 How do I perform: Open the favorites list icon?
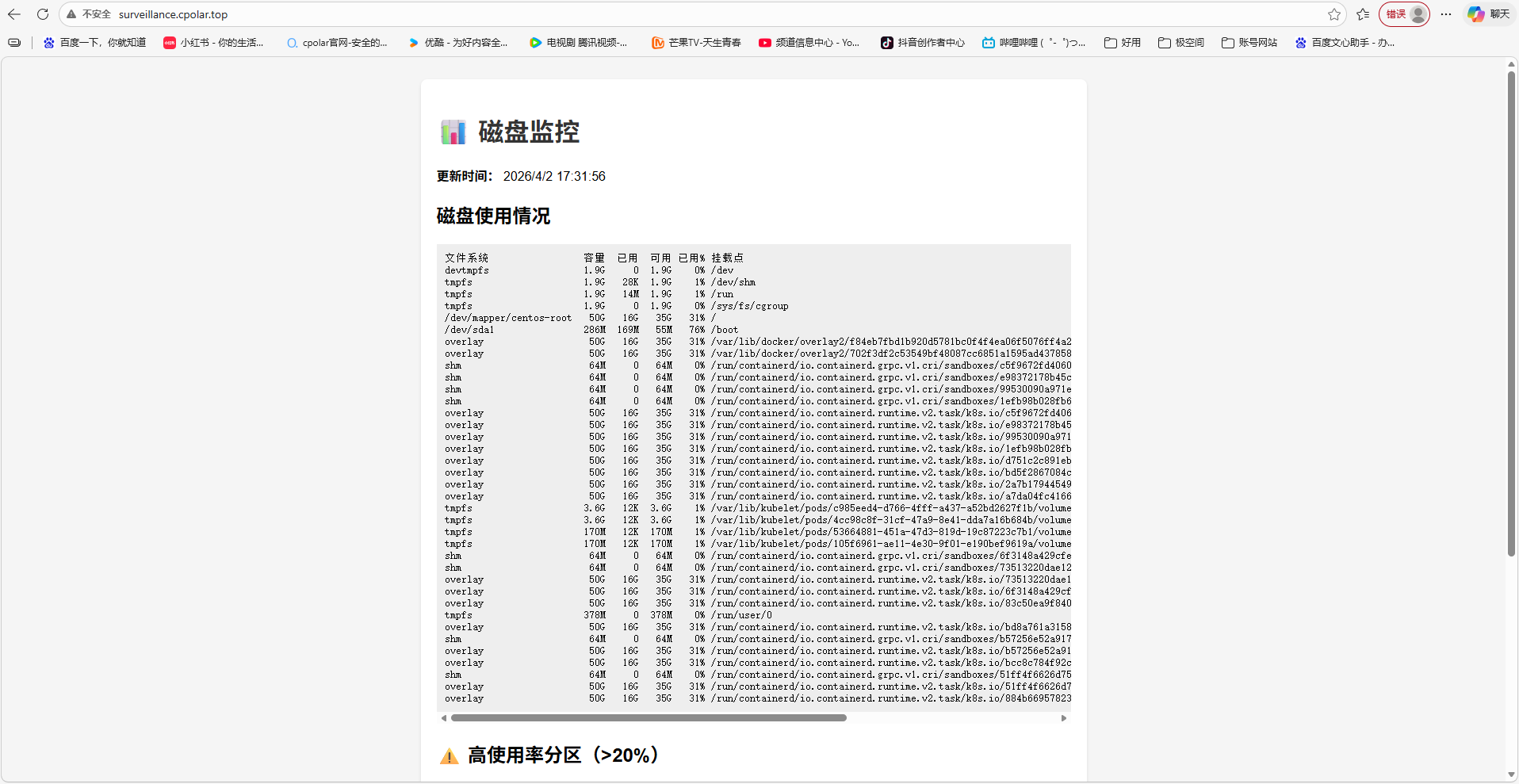[x=1363, y=14]
